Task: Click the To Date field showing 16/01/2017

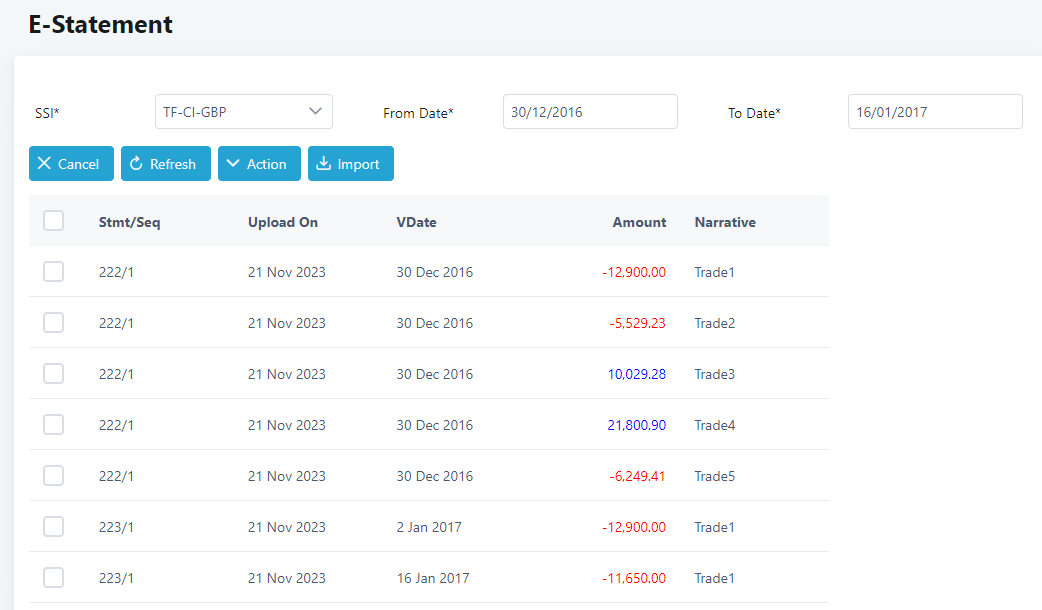Action: click(934, 112)
